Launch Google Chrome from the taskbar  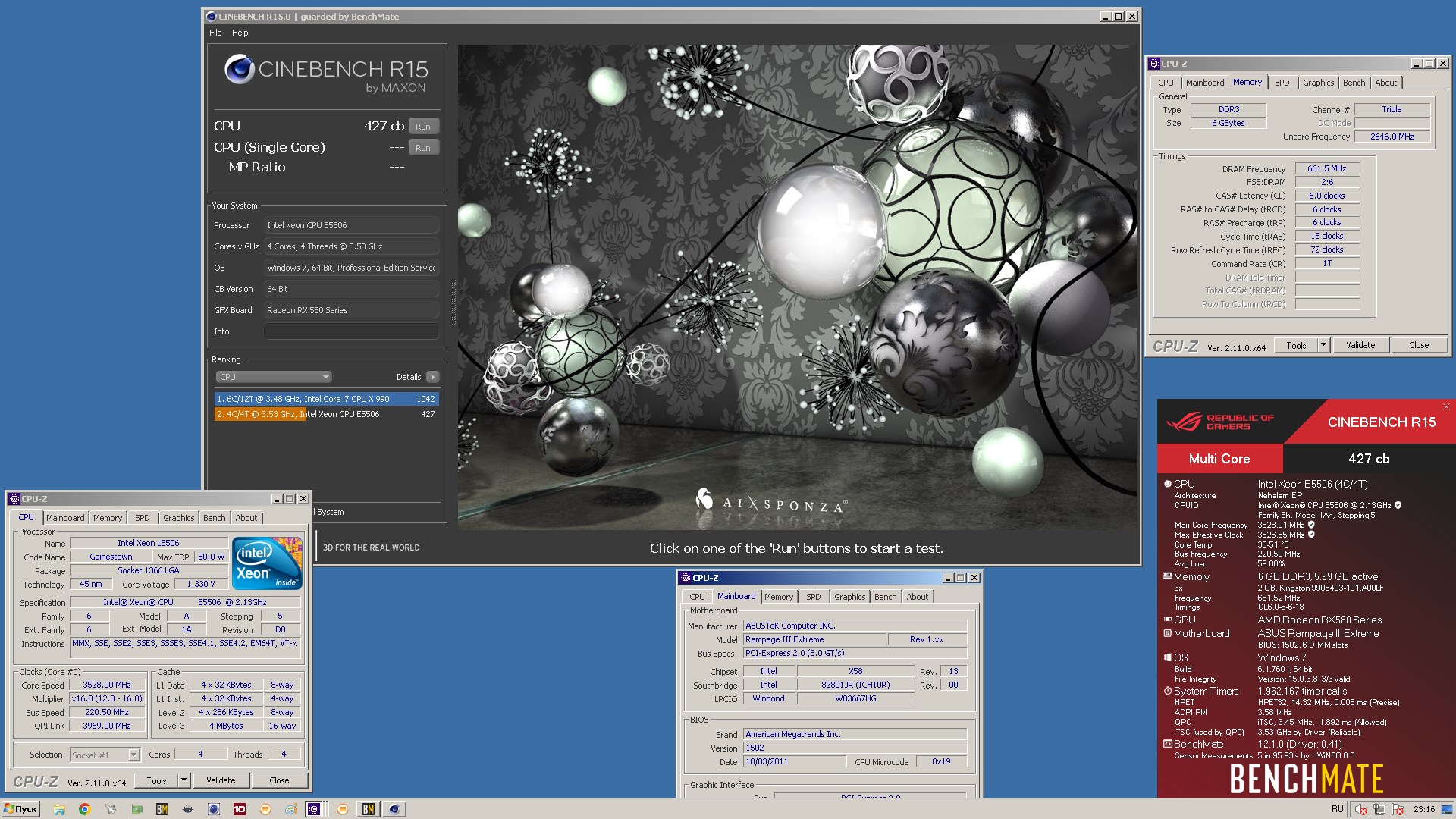(x=84, y=809)
